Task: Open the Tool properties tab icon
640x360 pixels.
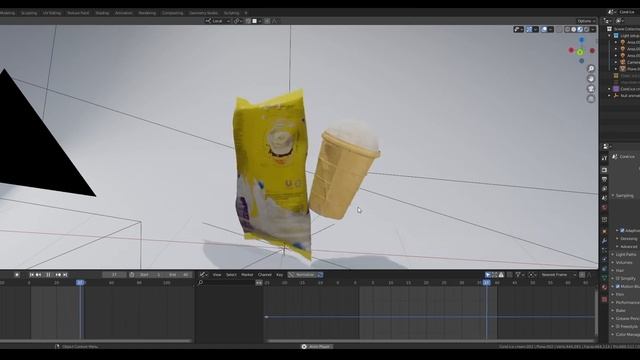Action: tap(604, 158)
